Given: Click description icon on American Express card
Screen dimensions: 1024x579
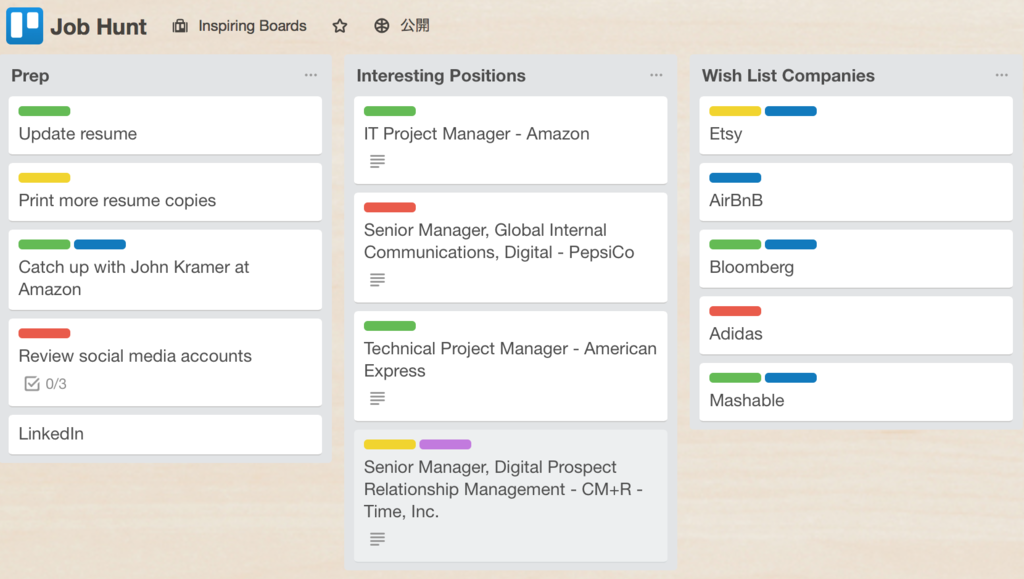Looking at the screenshot, I should (x=377, y=398).
